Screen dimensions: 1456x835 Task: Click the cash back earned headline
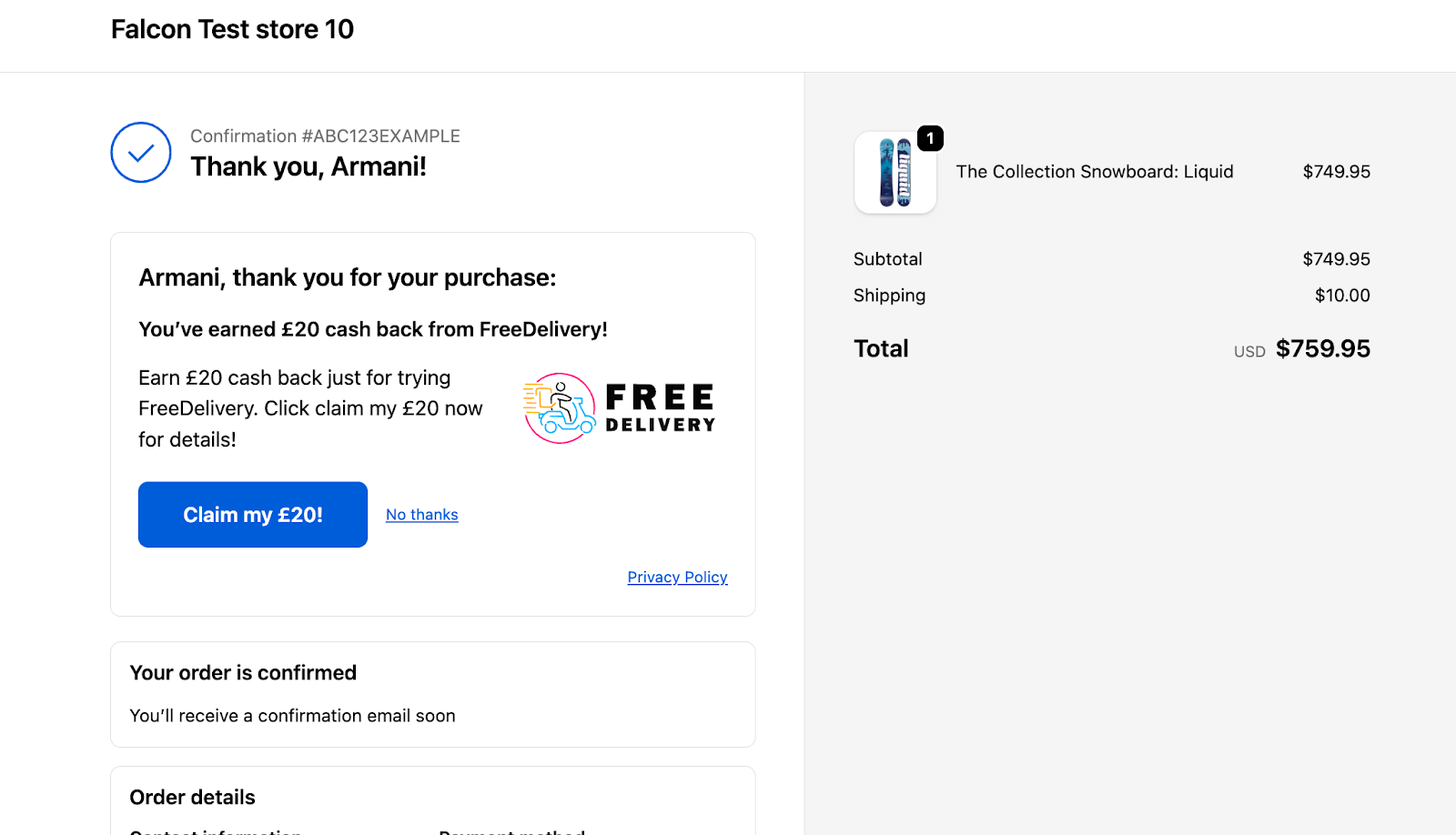tap(372, 329)
